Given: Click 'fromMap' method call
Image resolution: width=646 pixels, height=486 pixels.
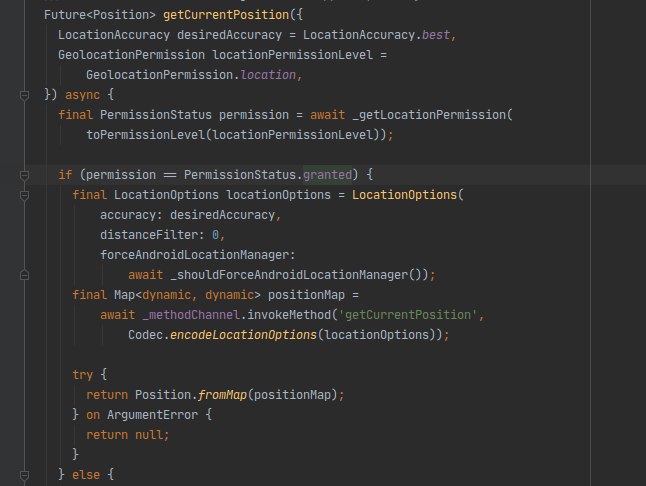Looking at the screenshot, I should click(x=222, y=395).
